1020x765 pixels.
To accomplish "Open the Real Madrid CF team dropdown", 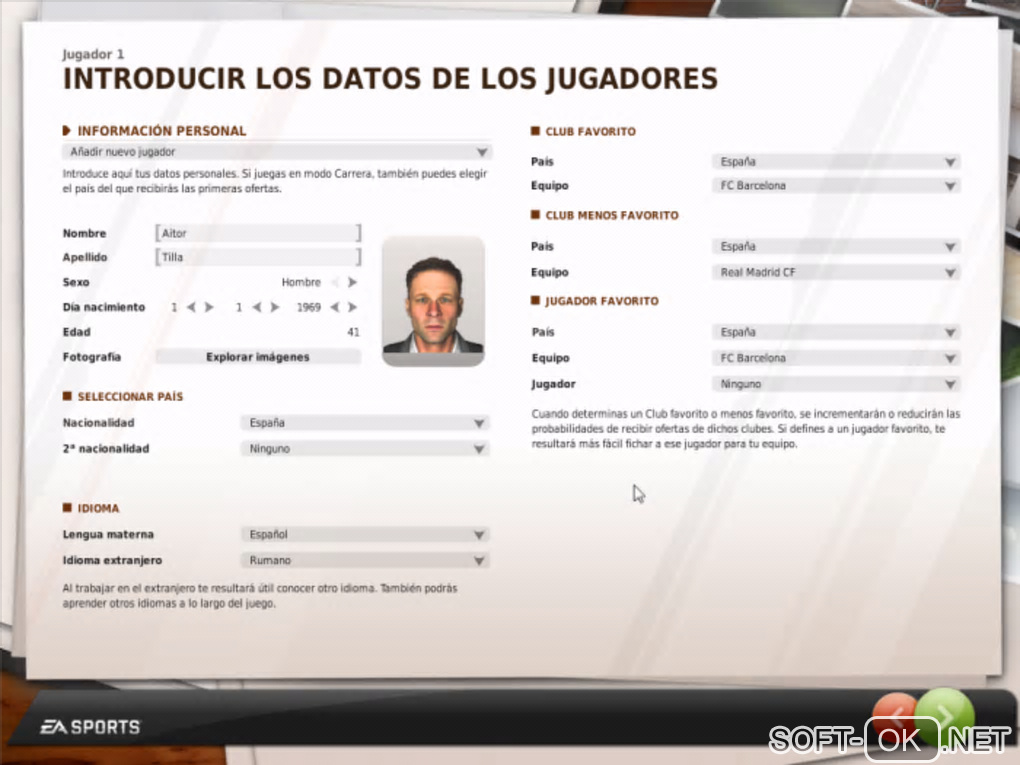I will [x=836, y=273].
